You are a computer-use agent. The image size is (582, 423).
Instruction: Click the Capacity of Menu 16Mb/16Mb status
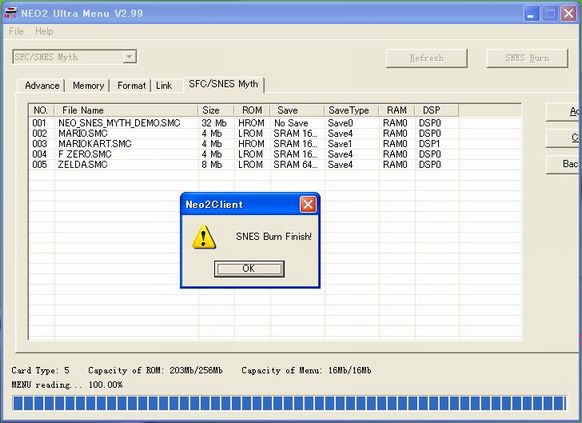[x=306, y=371]
